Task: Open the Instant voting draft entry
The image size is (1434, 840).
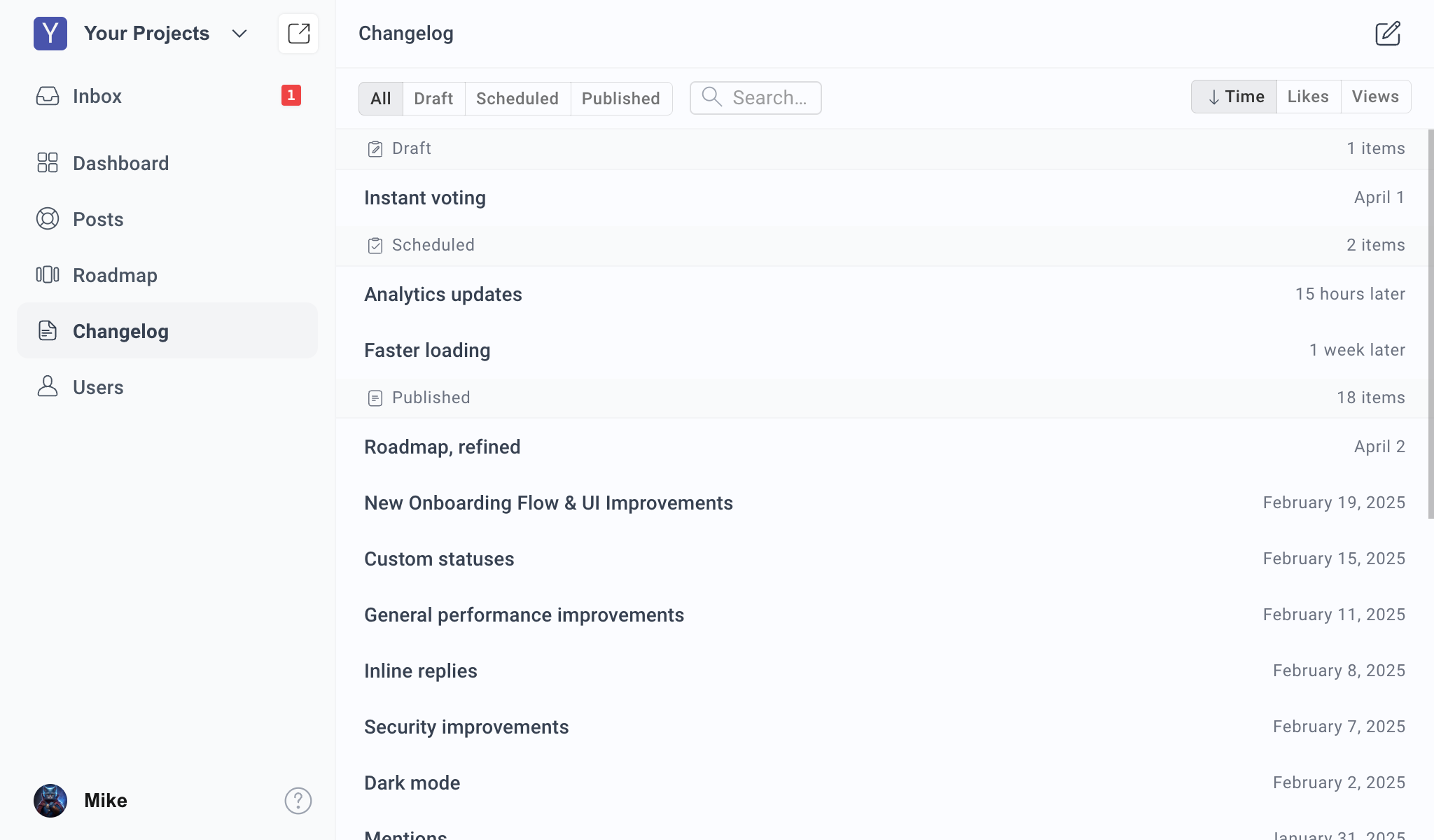Action: click(424, 197)
